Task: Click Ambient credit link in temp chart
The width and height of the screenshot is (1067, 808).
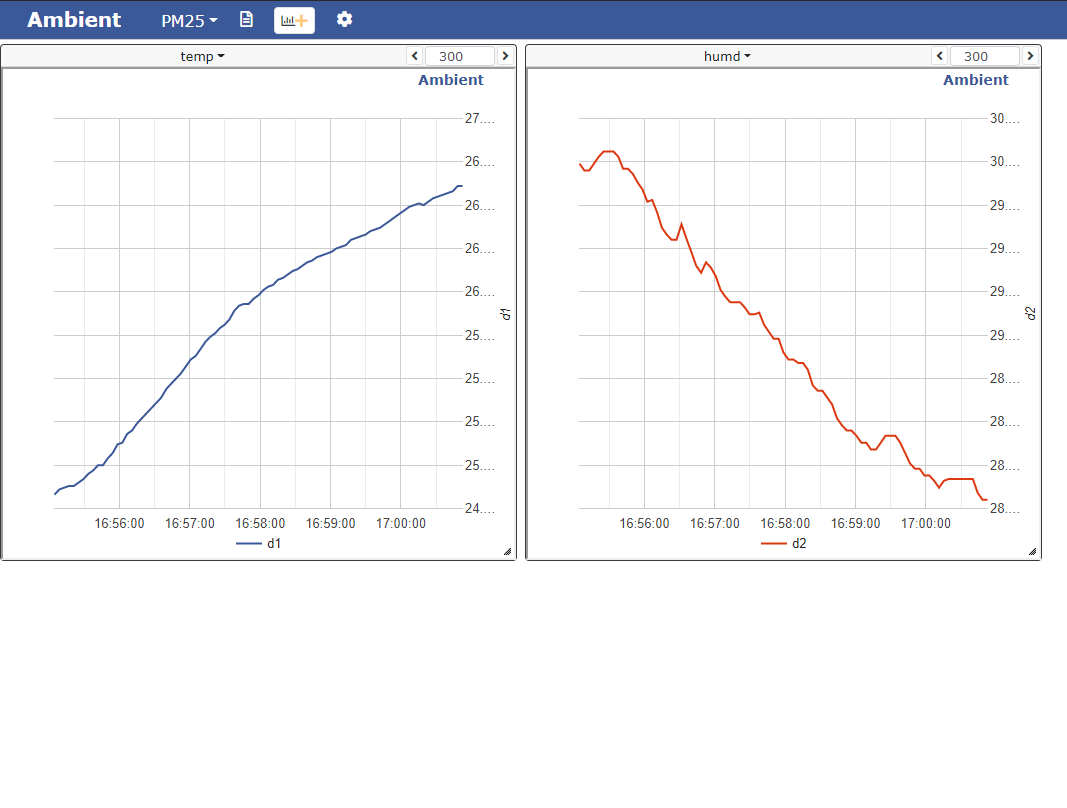Action: [450, 80]
